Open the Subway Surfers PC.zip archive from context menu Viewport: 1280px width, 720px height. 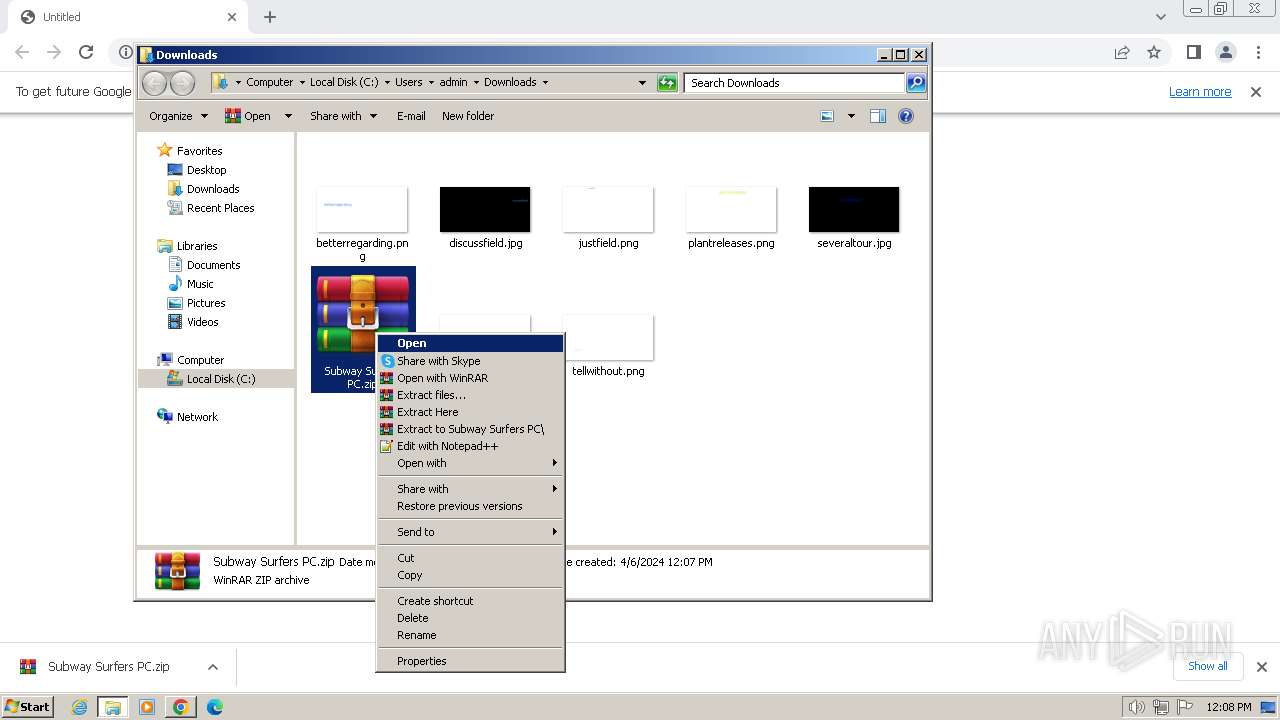click(470, 343)
